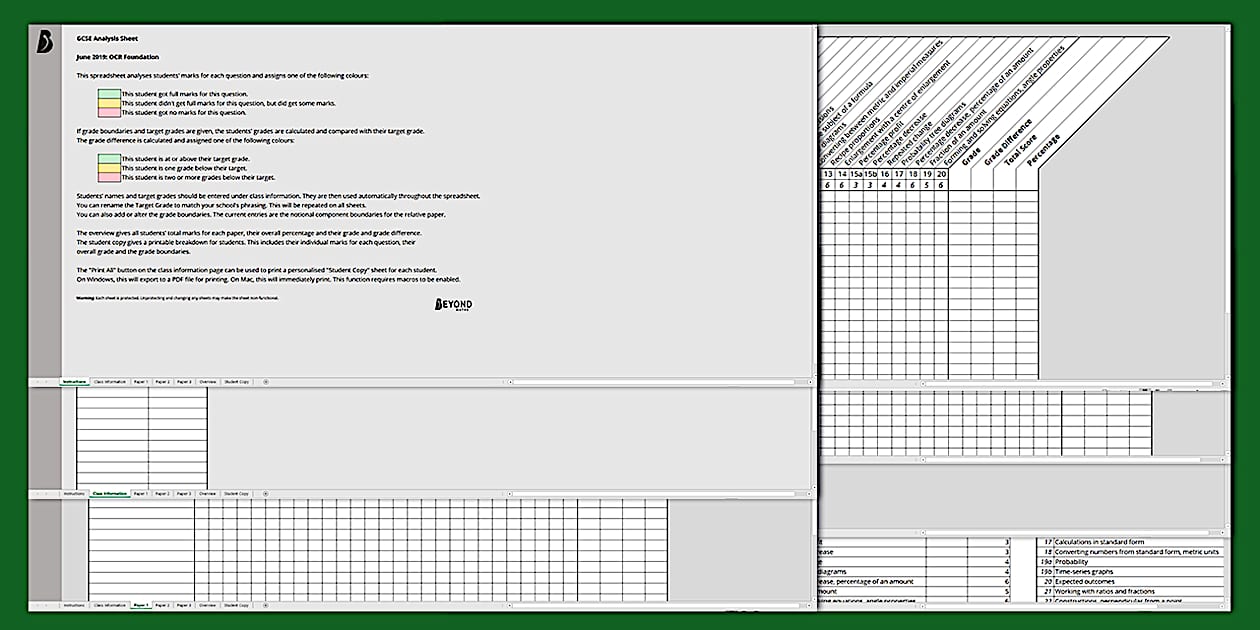Select the Student Copy tab

(x=237, y=381)
